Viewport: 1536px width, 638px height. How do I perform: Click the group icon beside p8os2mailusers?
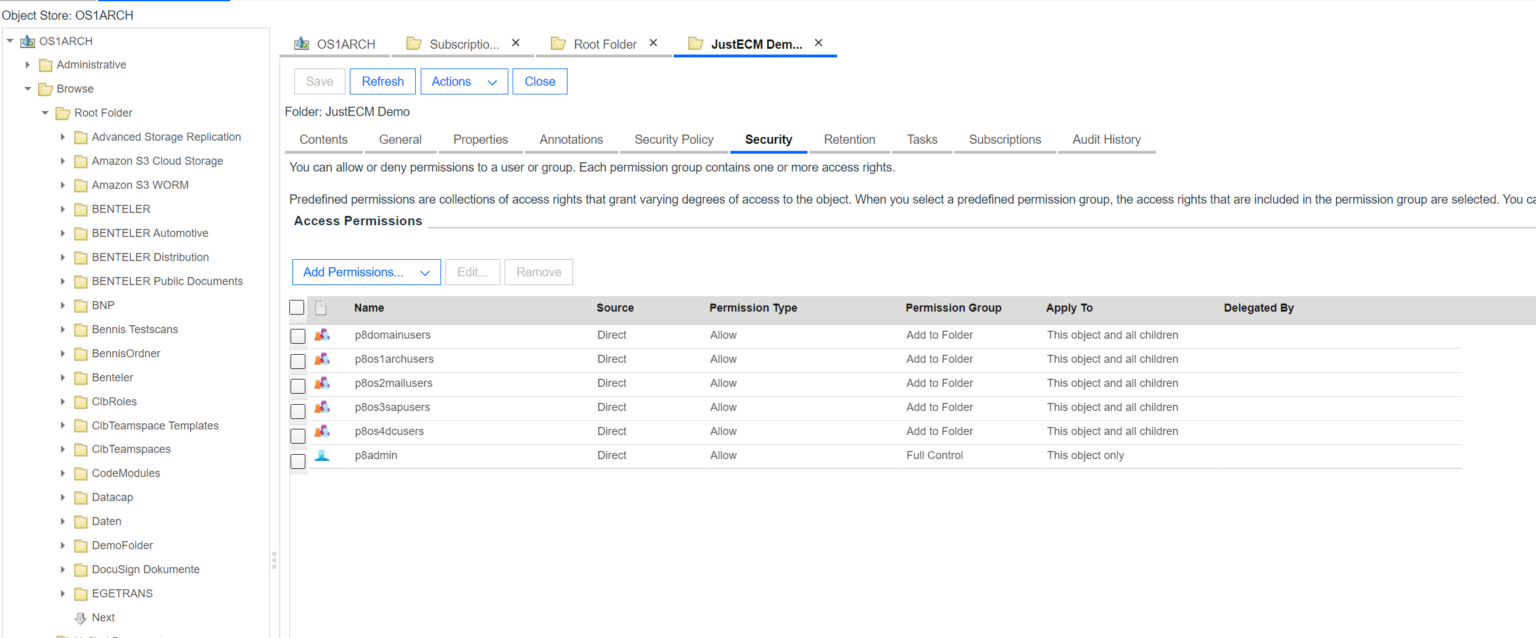pyautogui.click(x=322, y=383)
